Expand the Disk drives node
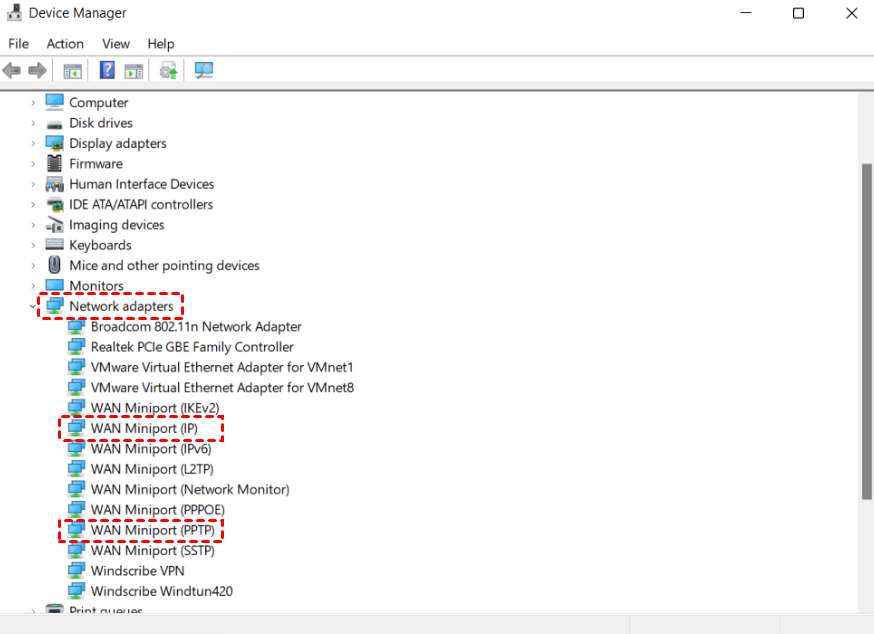This screenshot has height=634, width=874. pyautogui.click(x=33, y=123)
